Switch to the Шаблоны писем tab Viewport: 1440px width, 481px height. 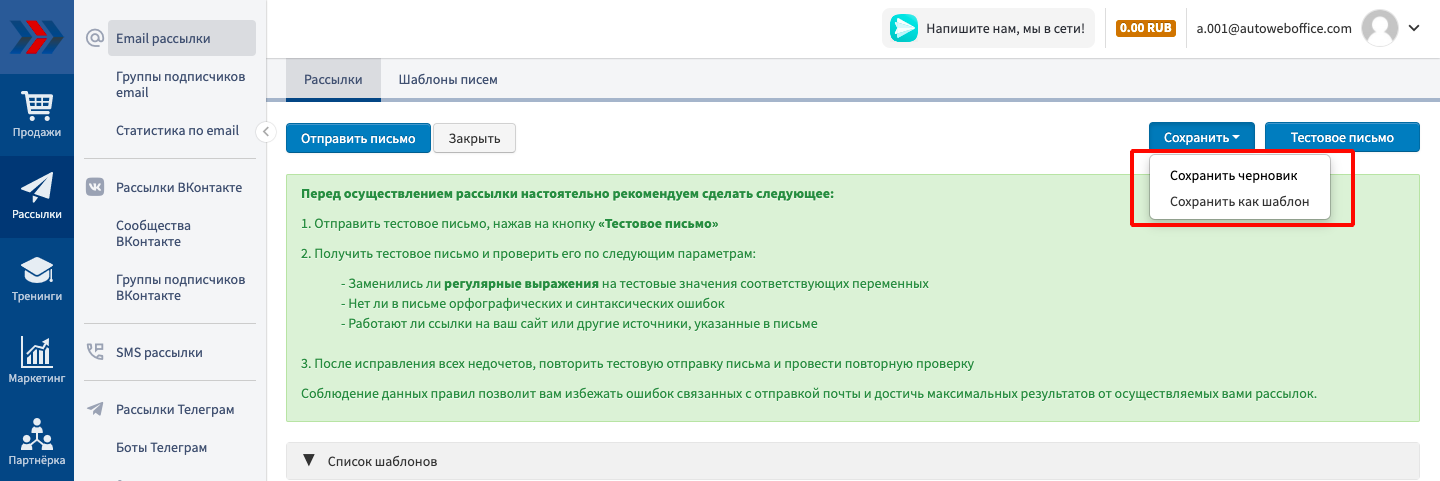point(447,80)
